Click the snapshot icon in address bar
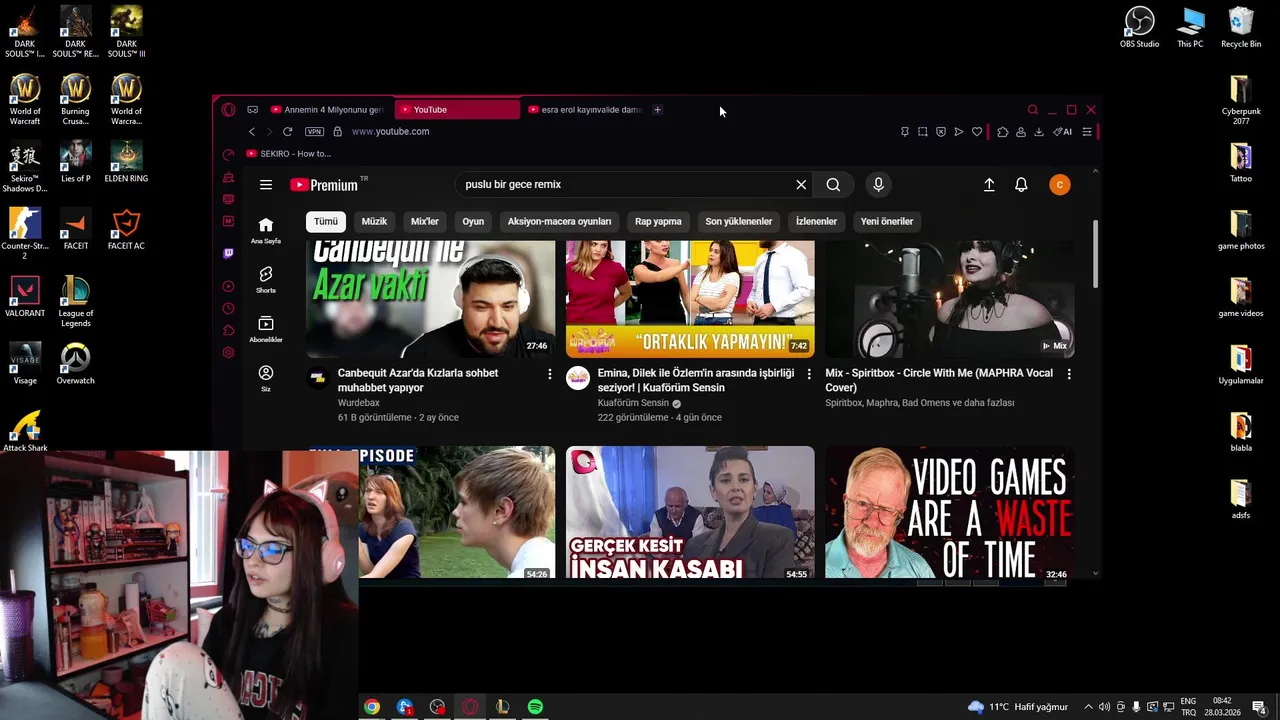 tap(922, 132)
